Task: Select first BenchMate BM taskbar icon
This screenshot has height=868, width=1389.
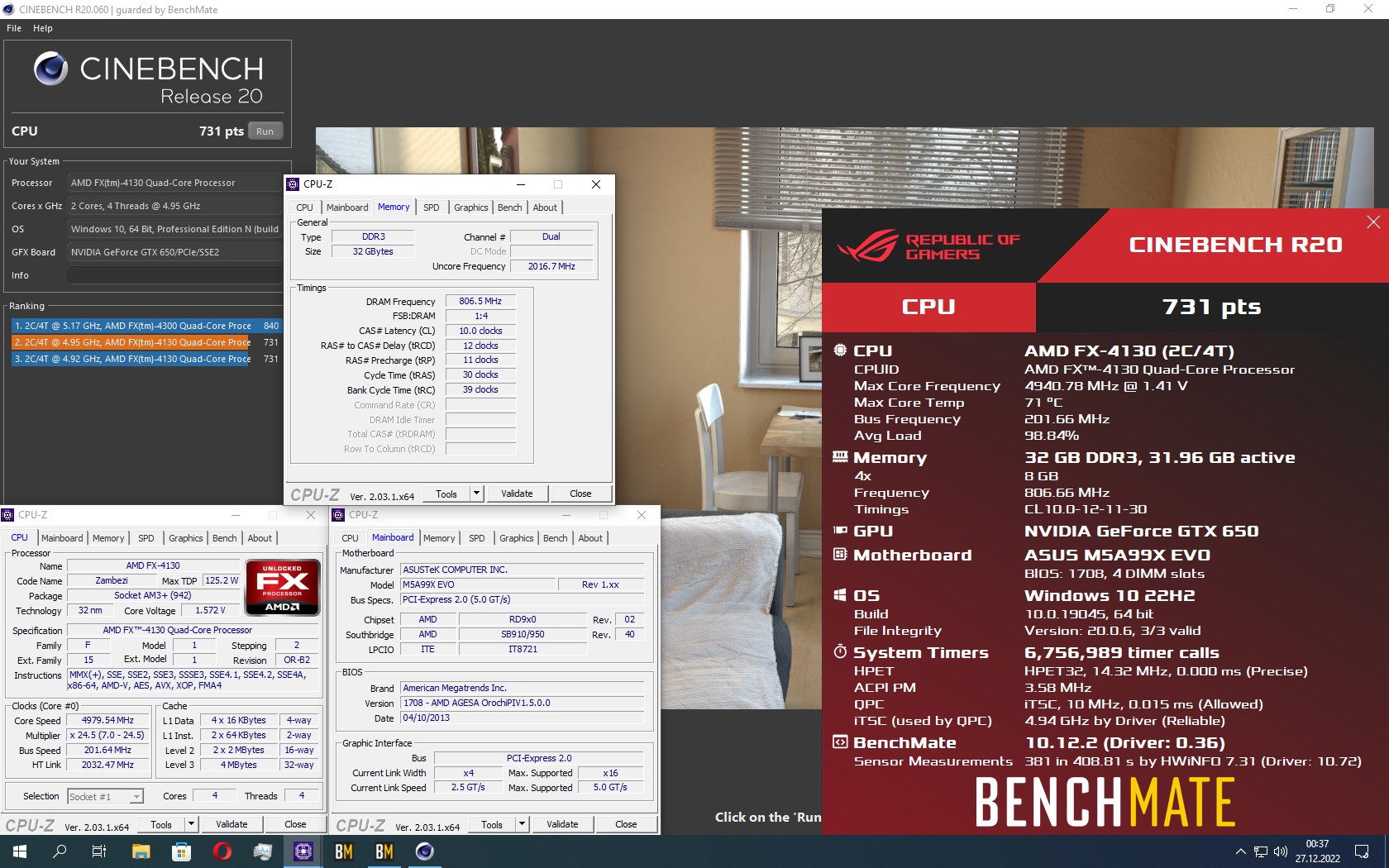Action: [x=344, y=851]
